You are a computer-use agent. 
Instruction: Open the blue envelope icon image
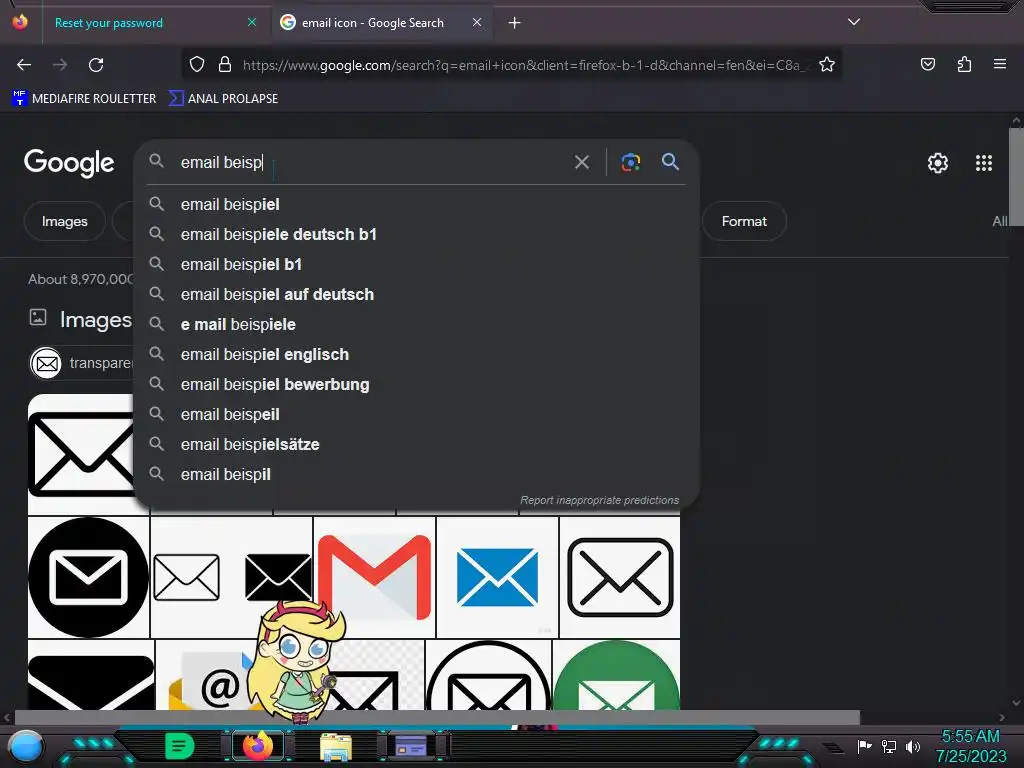(x=497, y=577)
